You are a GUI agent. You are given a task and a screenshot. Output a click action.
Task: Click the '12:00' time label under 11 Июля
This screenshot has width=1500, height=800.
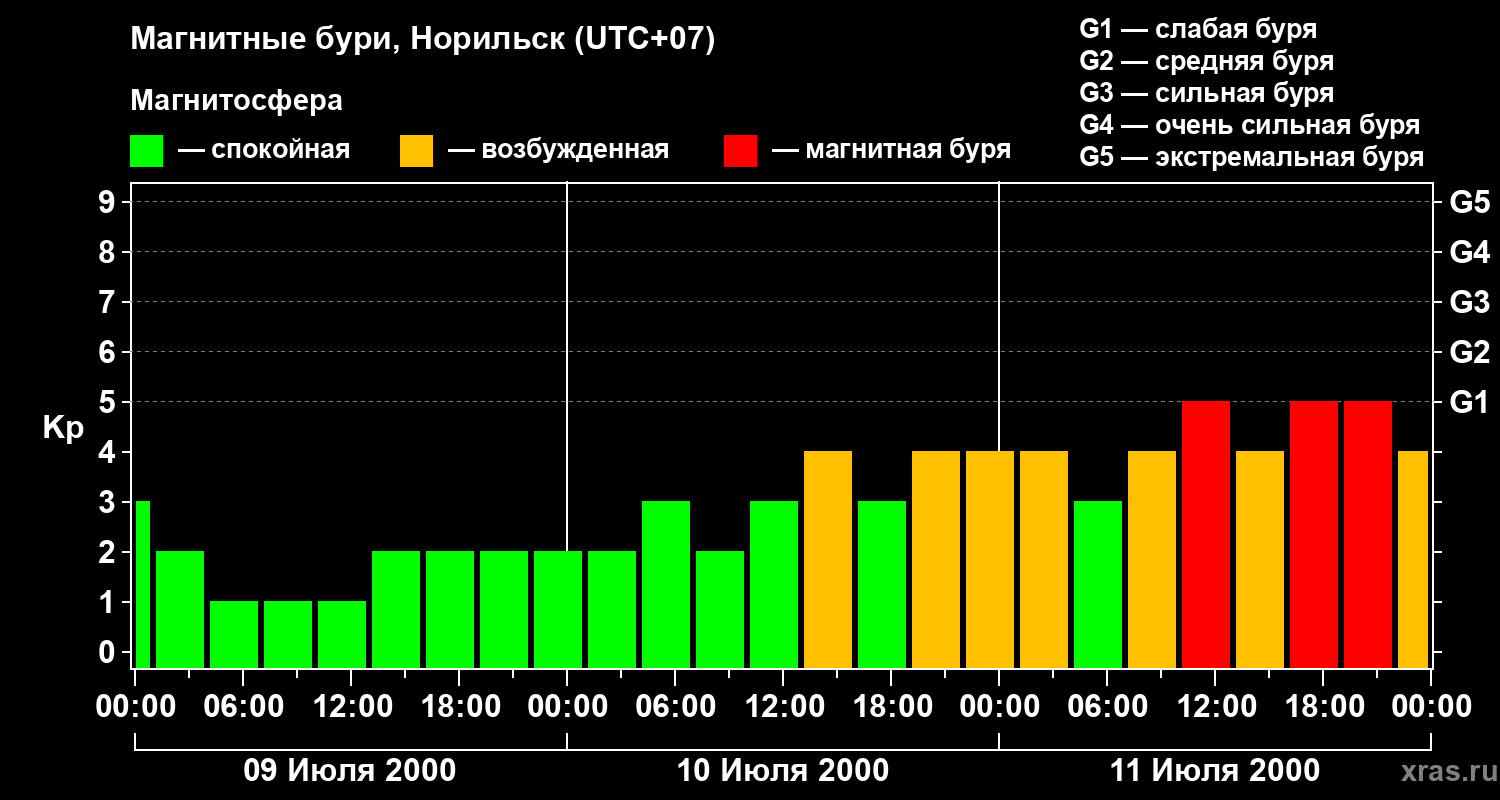[x=1215, y=706]
